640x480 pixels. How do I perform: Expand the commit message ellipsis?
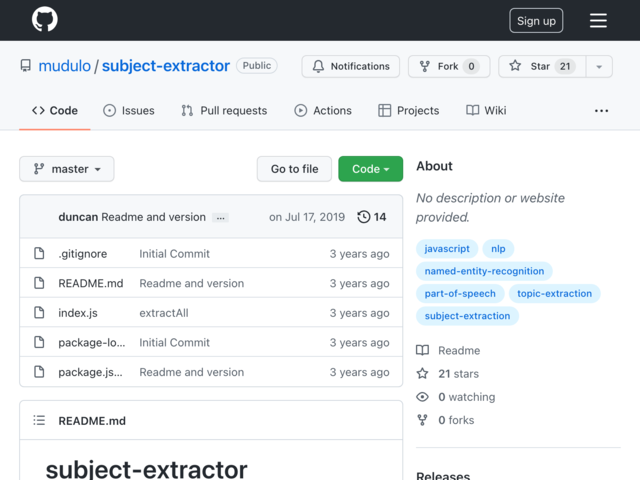click(220, 218)
